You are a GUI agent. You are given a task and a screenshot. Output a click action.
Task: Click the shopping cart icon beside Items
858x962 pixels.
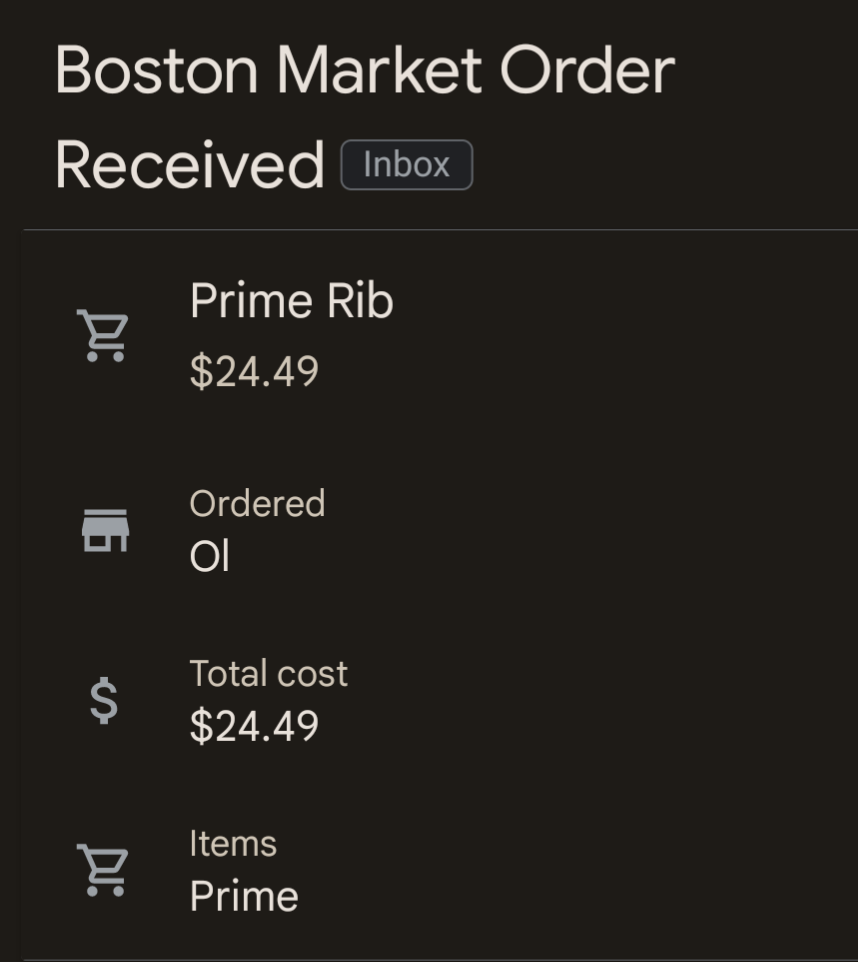click(103, 870)
